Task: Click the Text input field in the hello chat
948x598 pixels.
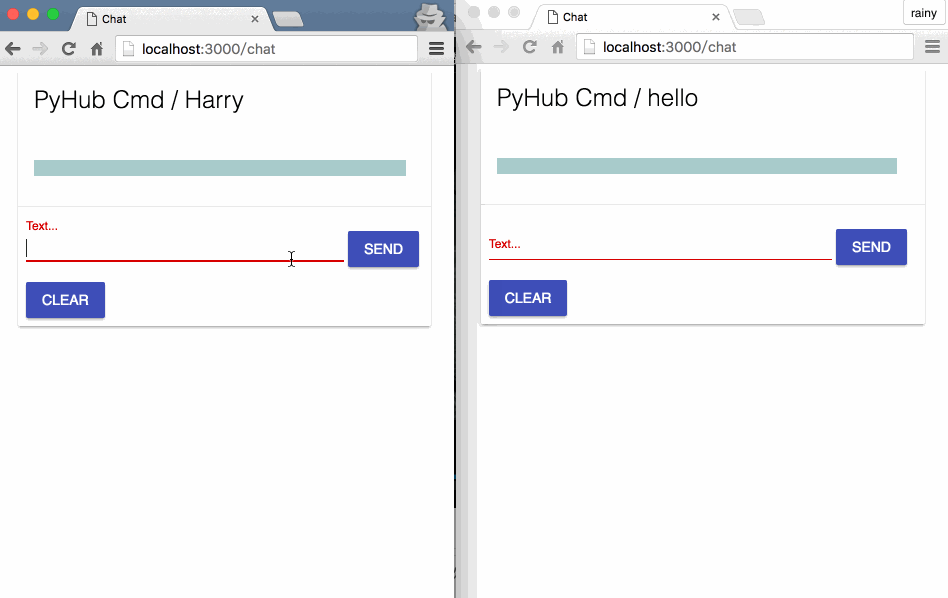Action: (x=660, y=247)
